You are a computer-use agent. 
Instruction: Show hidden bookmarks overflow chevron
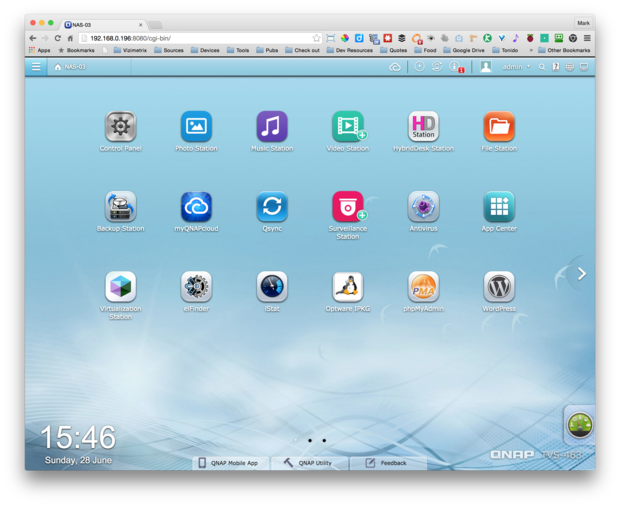[531, 50]
